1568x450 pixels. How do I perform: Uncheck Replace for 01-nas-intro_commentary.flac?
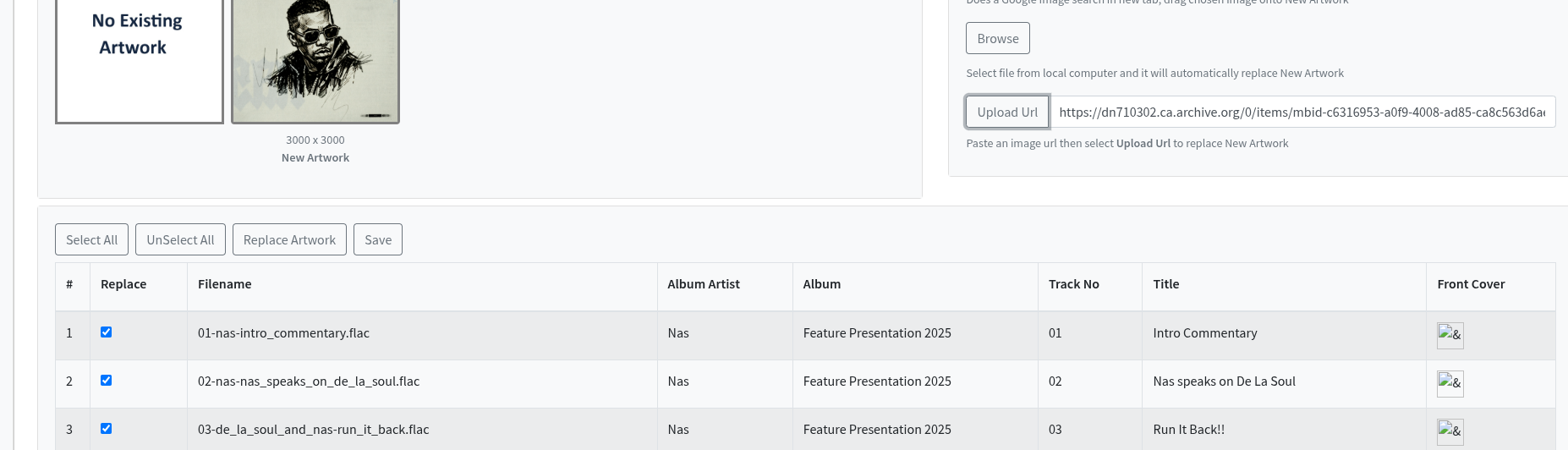tap(107, 332)
